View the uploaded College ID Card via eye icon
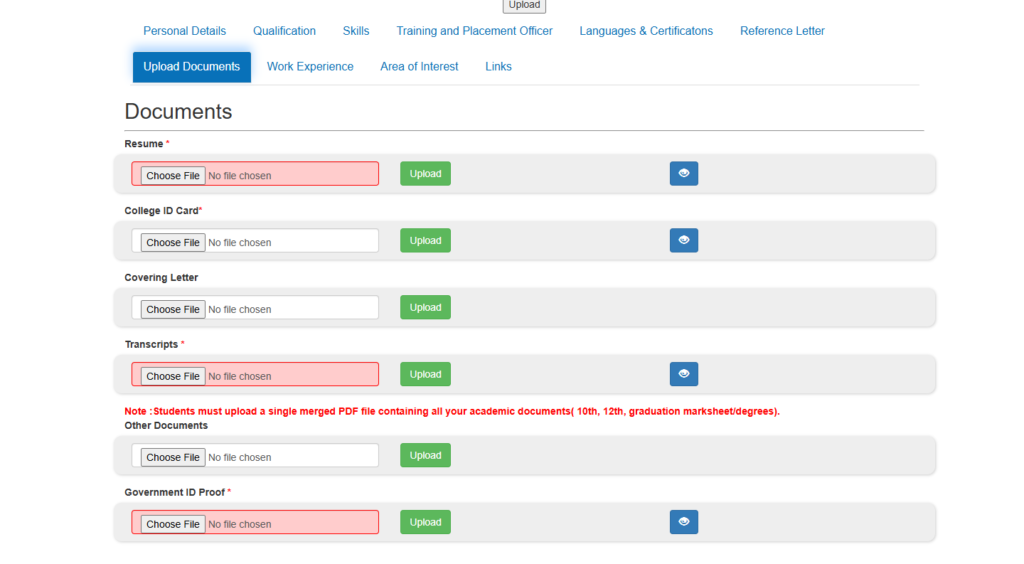 click(683, 241)
